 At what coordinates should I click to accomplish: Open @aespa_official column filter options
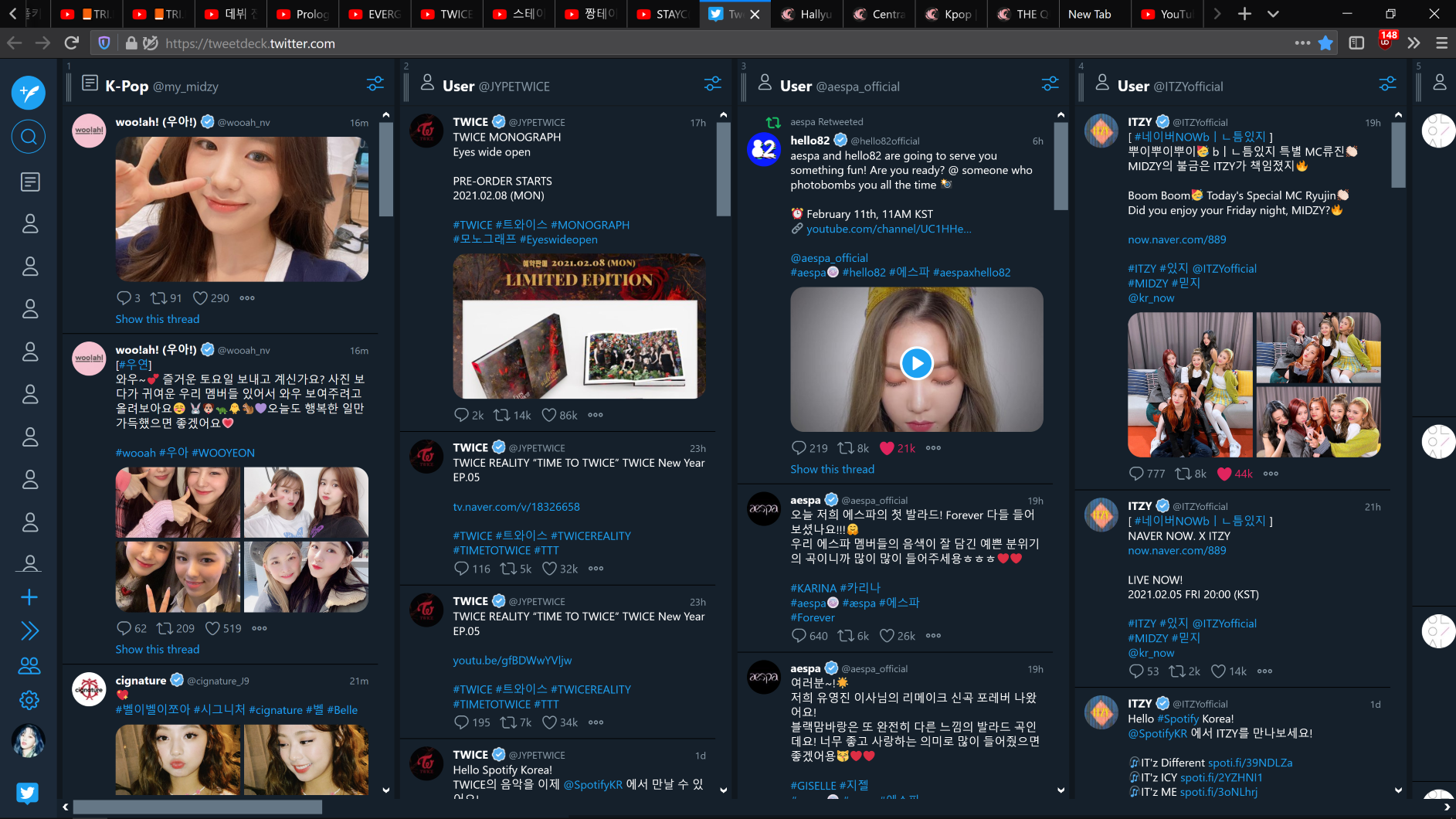[1050, 84]
